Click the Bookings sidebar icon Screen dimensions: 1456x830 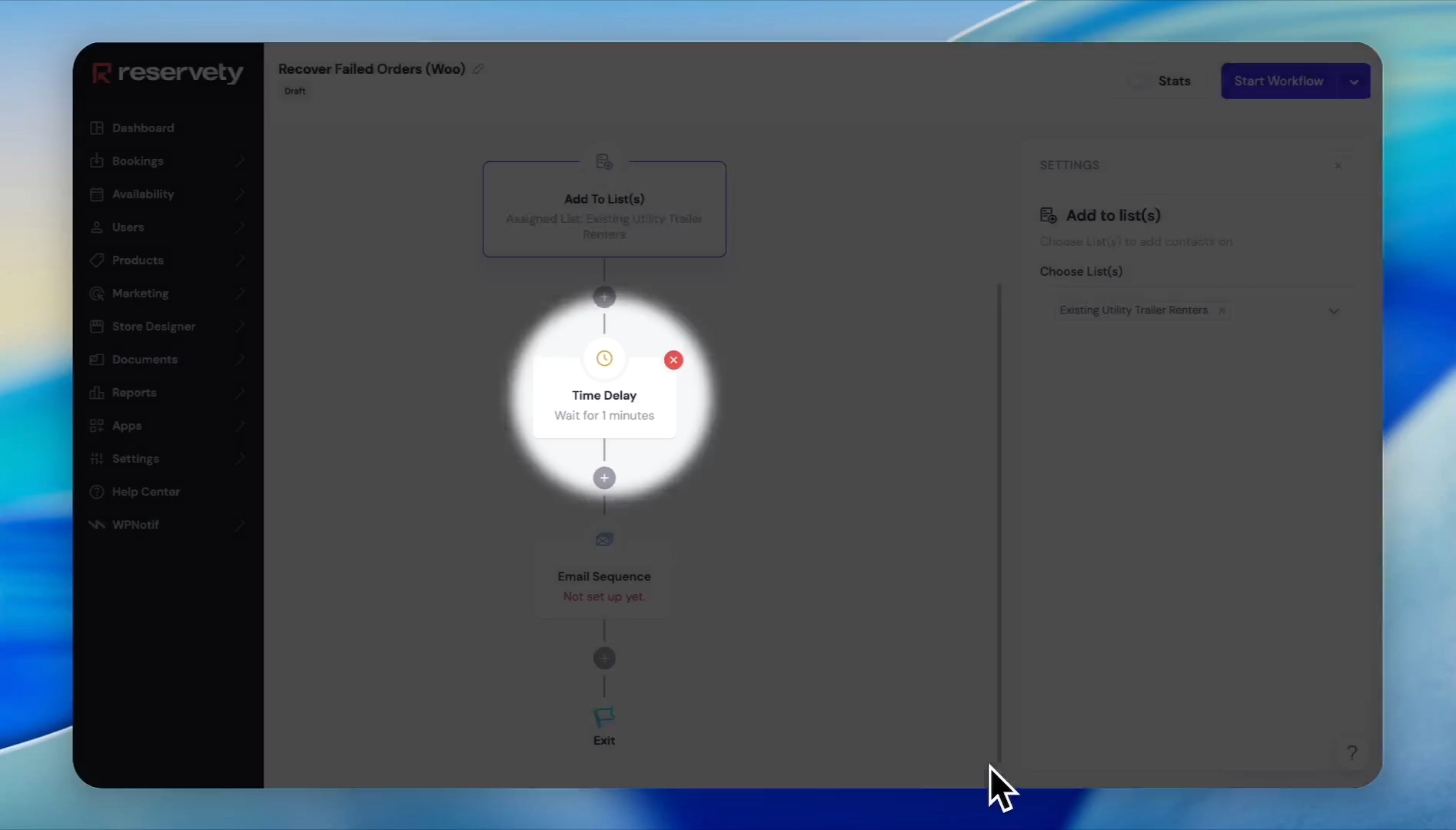[96, 161]
